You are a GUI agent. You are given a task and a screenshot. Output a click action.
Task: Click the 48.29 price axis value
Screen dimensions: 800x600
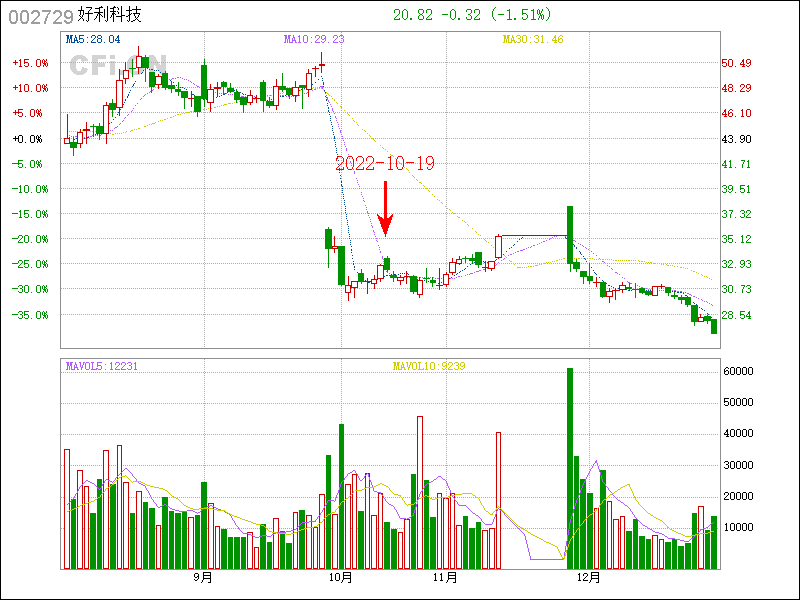click(736, 88)
